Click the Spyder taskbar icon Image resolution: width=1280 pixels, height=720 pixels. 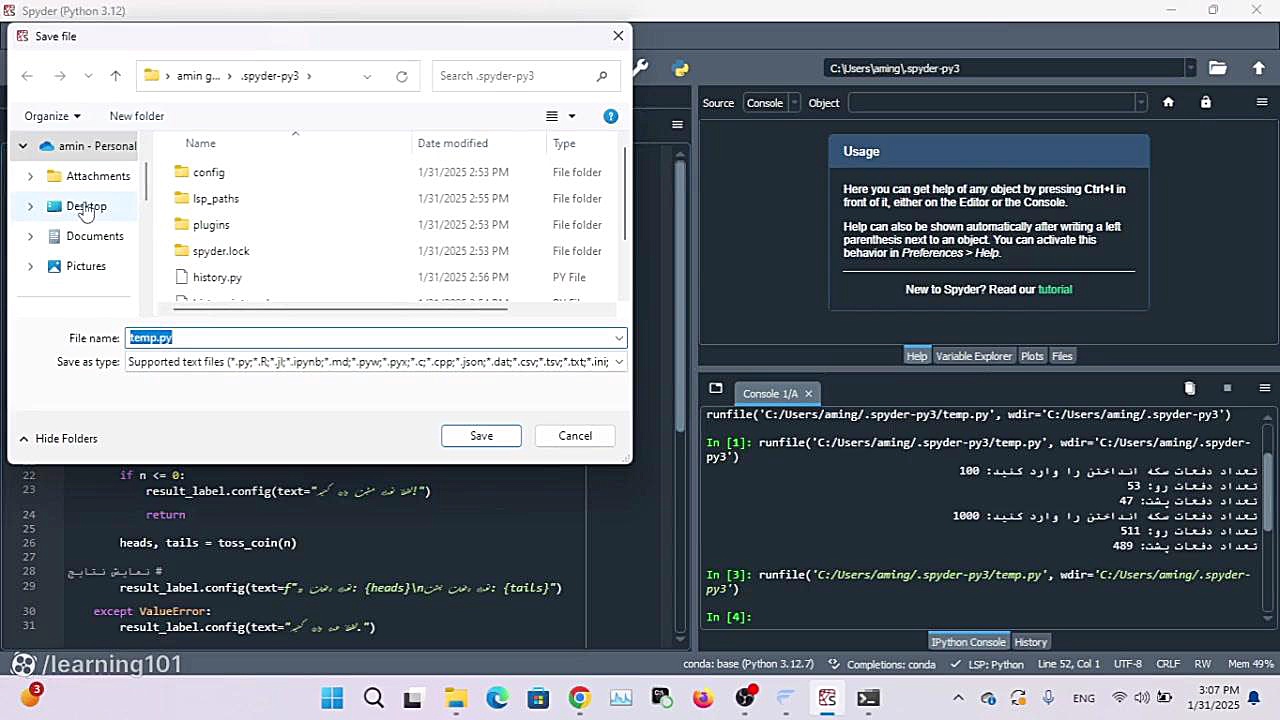click(x=827, y=698)
